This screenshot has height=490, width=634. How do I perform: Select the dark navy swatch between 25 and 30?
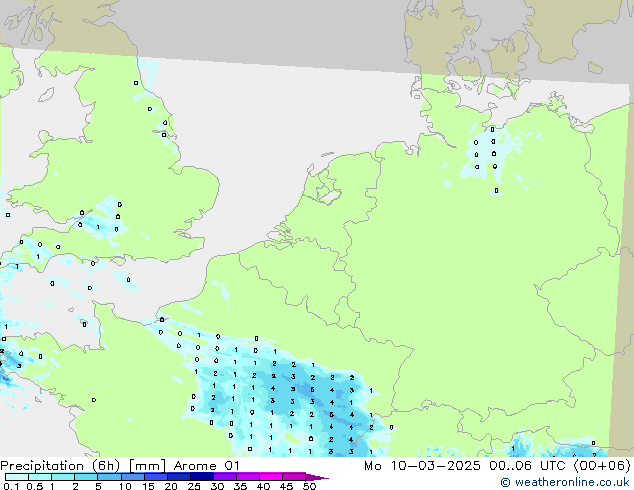click(202, 477)
